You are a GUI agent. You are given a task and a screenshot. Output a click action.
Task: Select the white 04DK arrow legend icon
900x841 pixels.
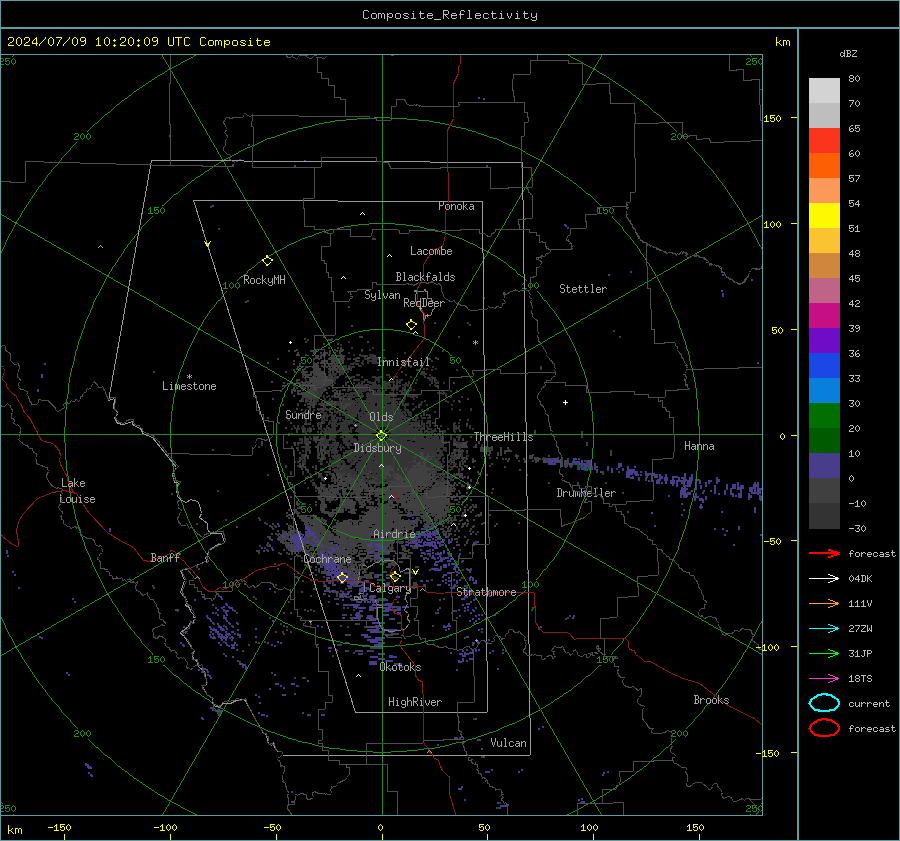pyautogui.click(x=824, y=578)
